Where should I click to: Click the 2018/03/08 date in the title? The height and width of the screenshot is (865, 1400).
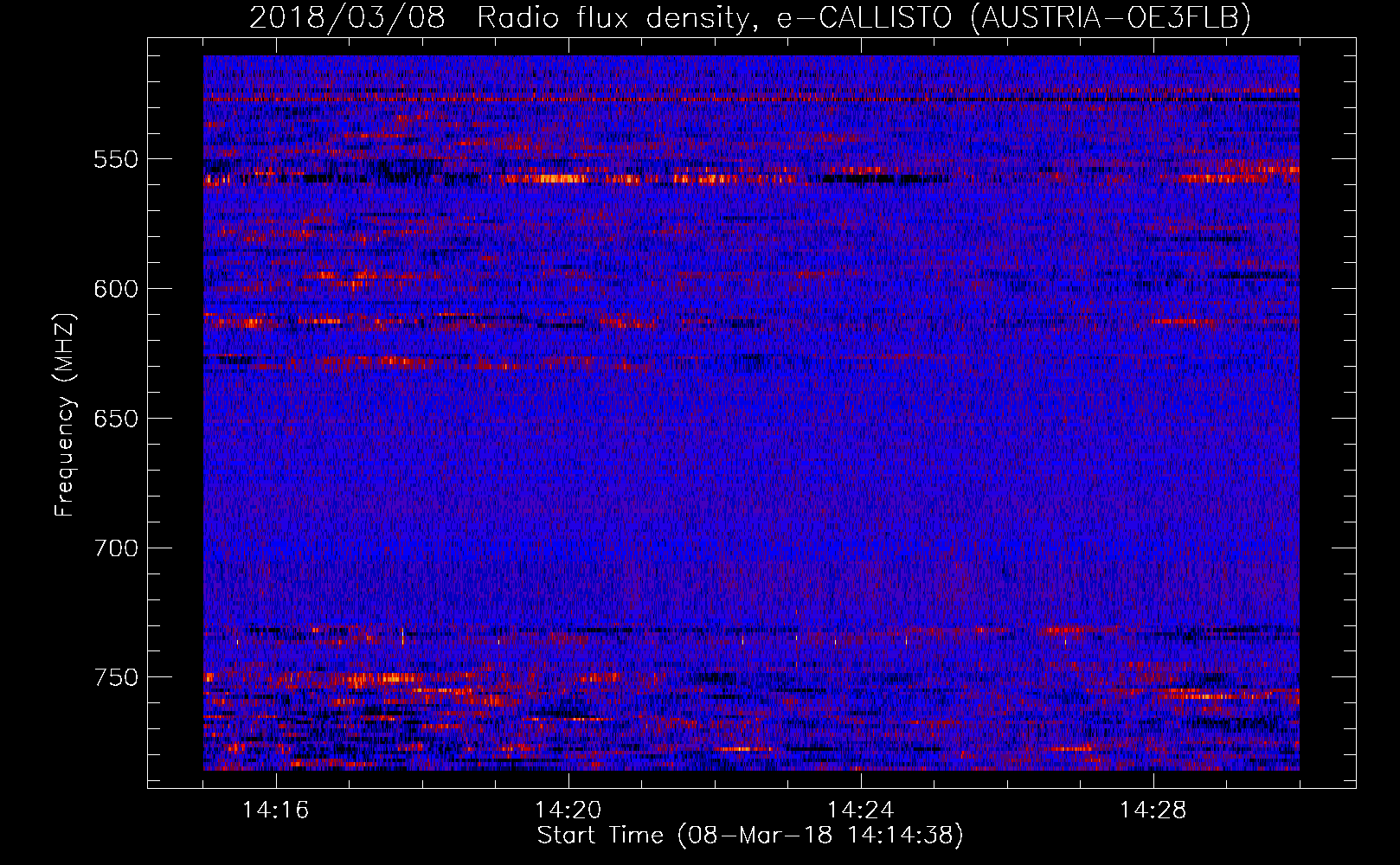click(x=347, y=17)
